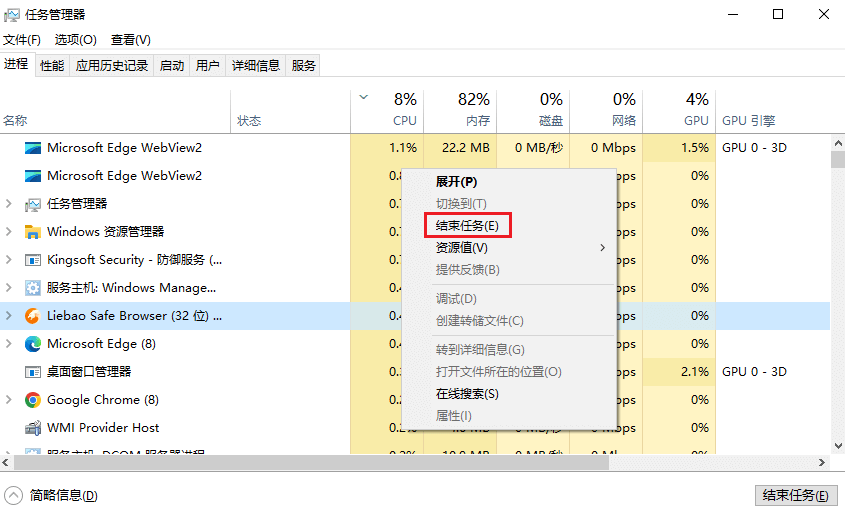The width and height of the screenshot is (845, 517).
Task: Click the horizontal scrollbar right arrow
Action: point(822,463)
